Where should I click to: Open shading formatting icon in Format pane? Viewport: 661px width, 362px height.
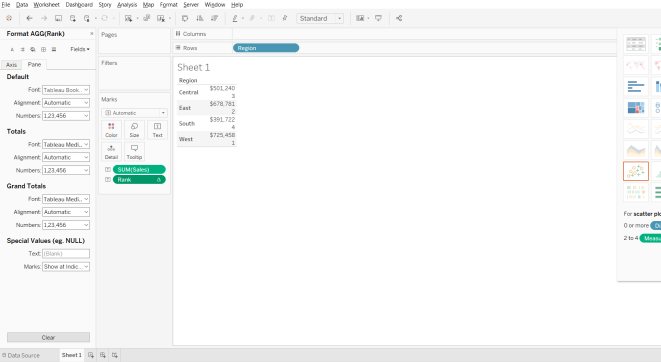click(x=33, y=49)
